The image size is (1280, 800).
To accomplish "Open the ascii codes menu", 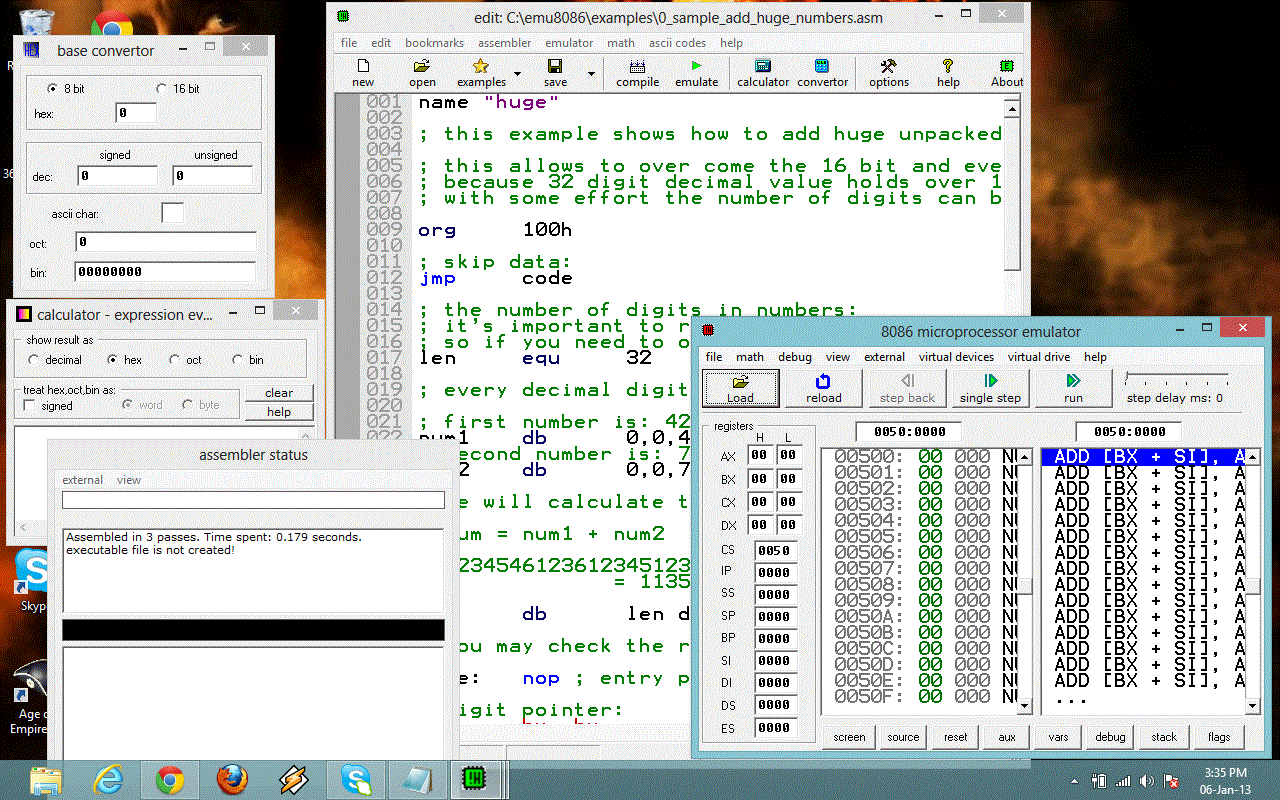I will pyautogui.click(x=677, y=43).
